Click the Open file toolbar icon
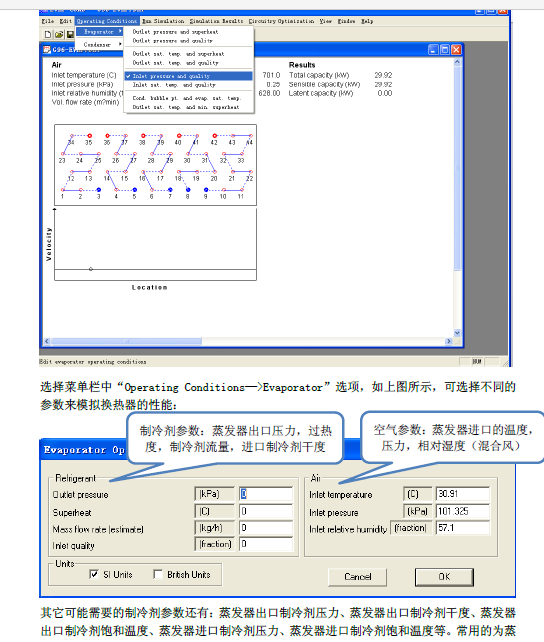Screen dimensions: 544x642 point(59,35)
